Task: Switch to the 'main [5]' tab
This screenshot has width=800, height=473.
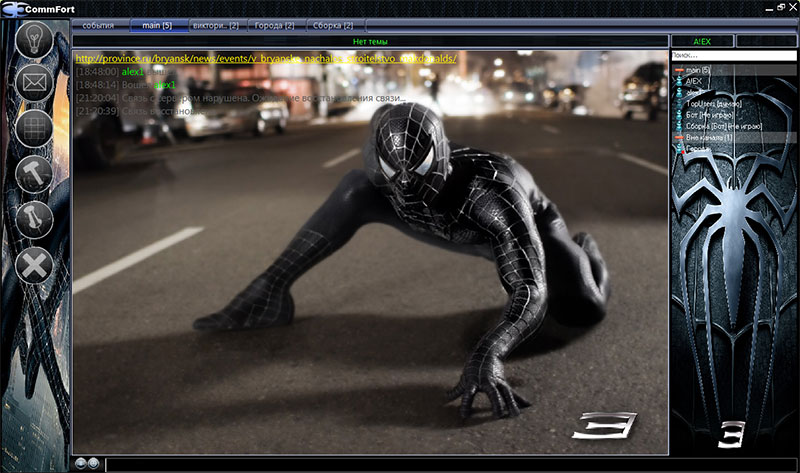Action: click(158, 24)
